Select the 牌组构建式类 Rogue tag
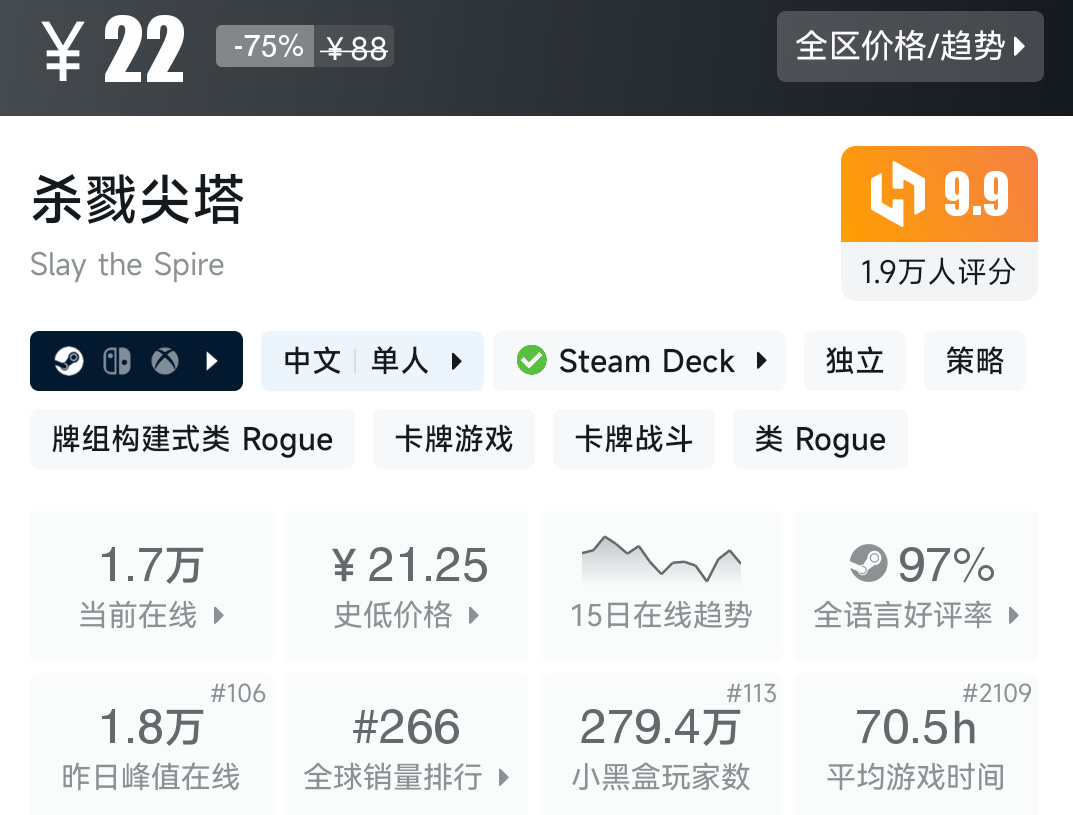Screen dimensions: 1073x815 coord(192,439)
